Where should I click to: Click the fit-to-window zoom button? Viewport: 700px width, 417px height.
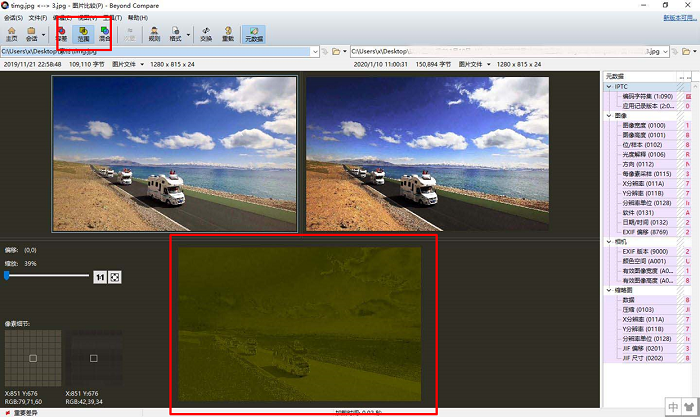pos(115,277)
